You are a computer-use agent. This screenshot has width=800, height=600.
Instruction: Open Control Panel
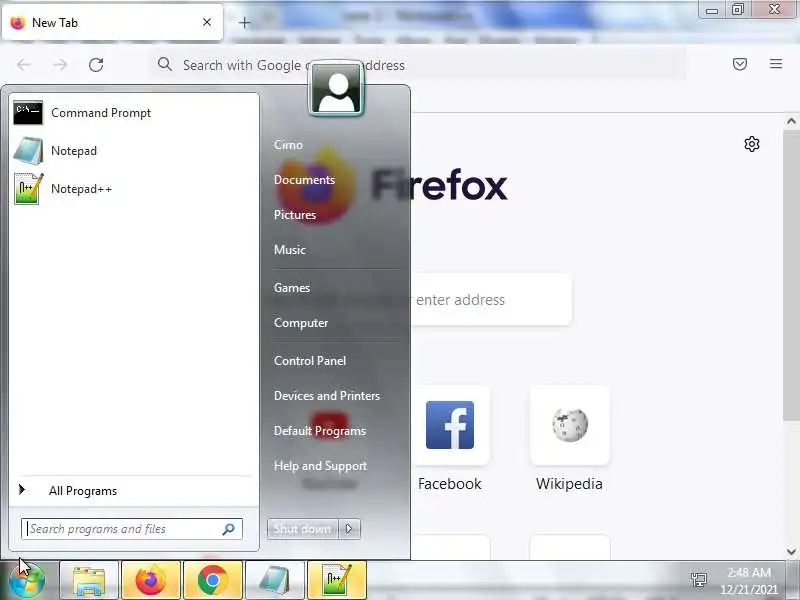click(x=310, y=361)
